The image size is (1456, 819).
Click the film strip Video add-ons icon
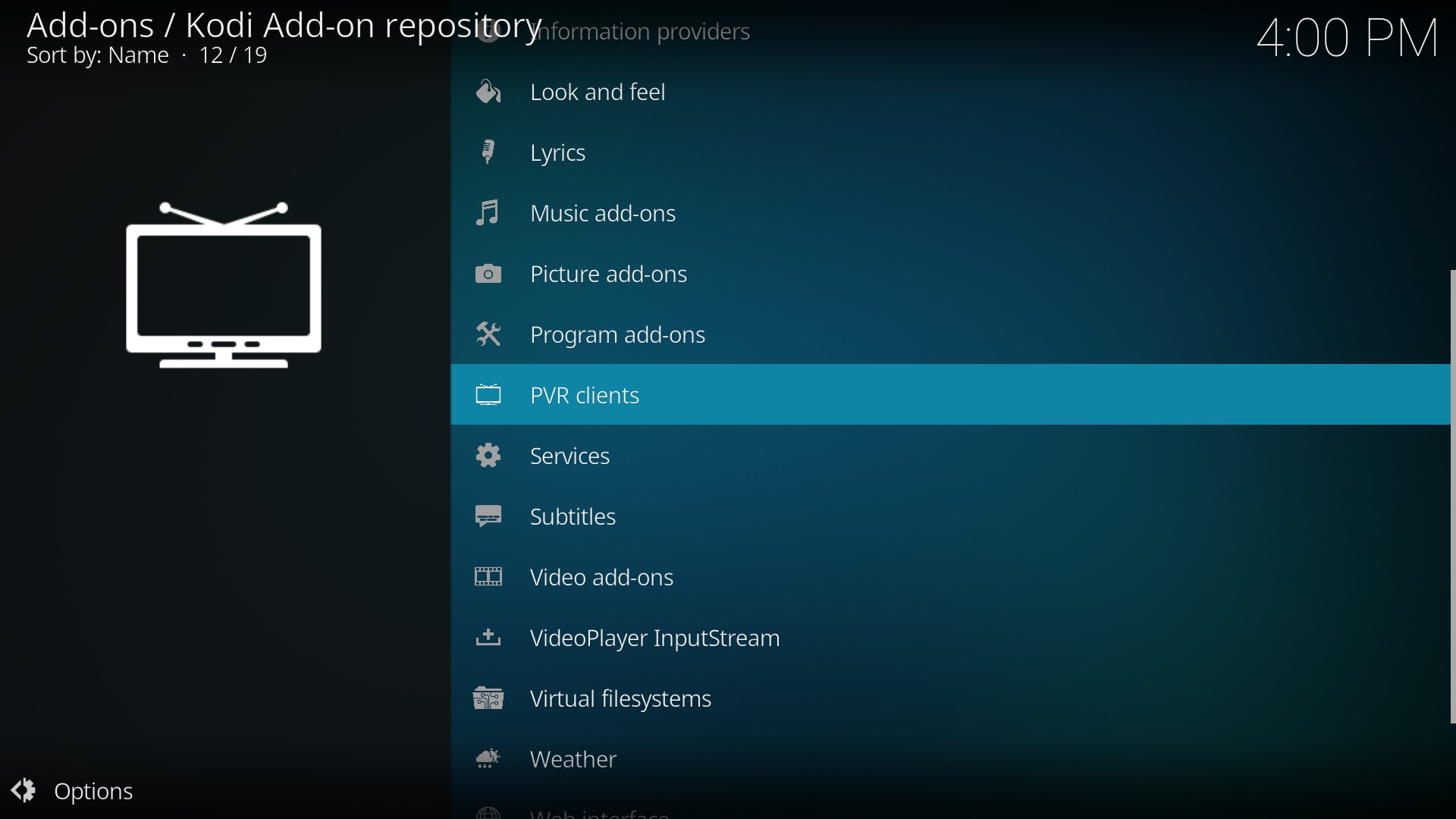point(489,577)
